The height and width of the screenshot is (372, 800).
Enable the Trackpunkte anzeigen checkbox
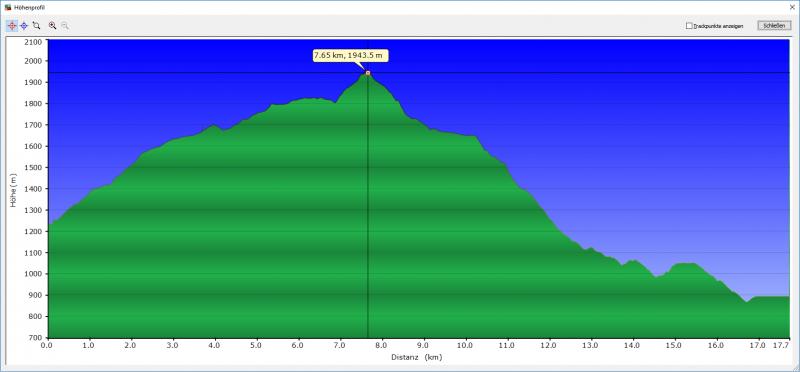[x=689, y=26]
